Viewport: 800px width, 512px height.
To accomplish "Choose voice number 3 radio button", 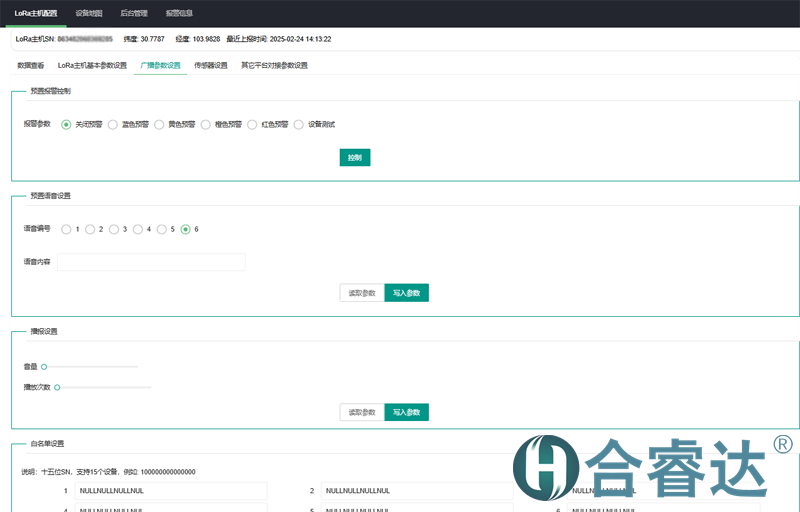I will pyautogui.click(x=114, y=229).
